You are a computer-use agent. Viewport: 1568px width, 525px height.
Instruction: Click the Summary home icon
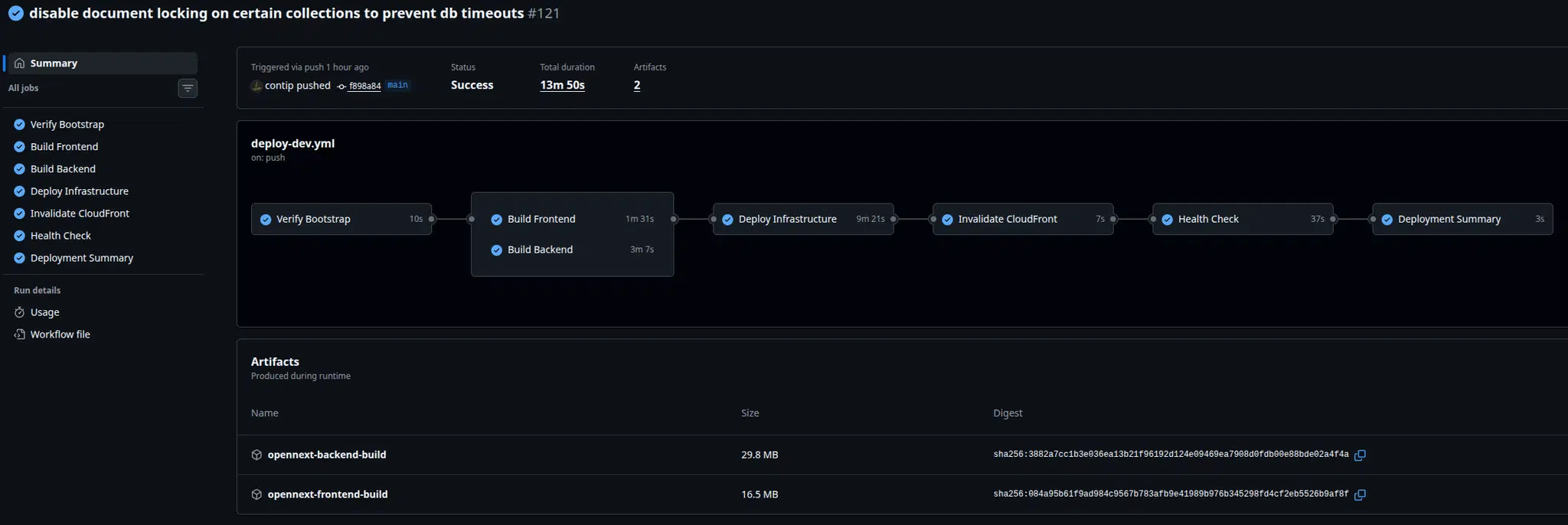(x=20, y=64)
